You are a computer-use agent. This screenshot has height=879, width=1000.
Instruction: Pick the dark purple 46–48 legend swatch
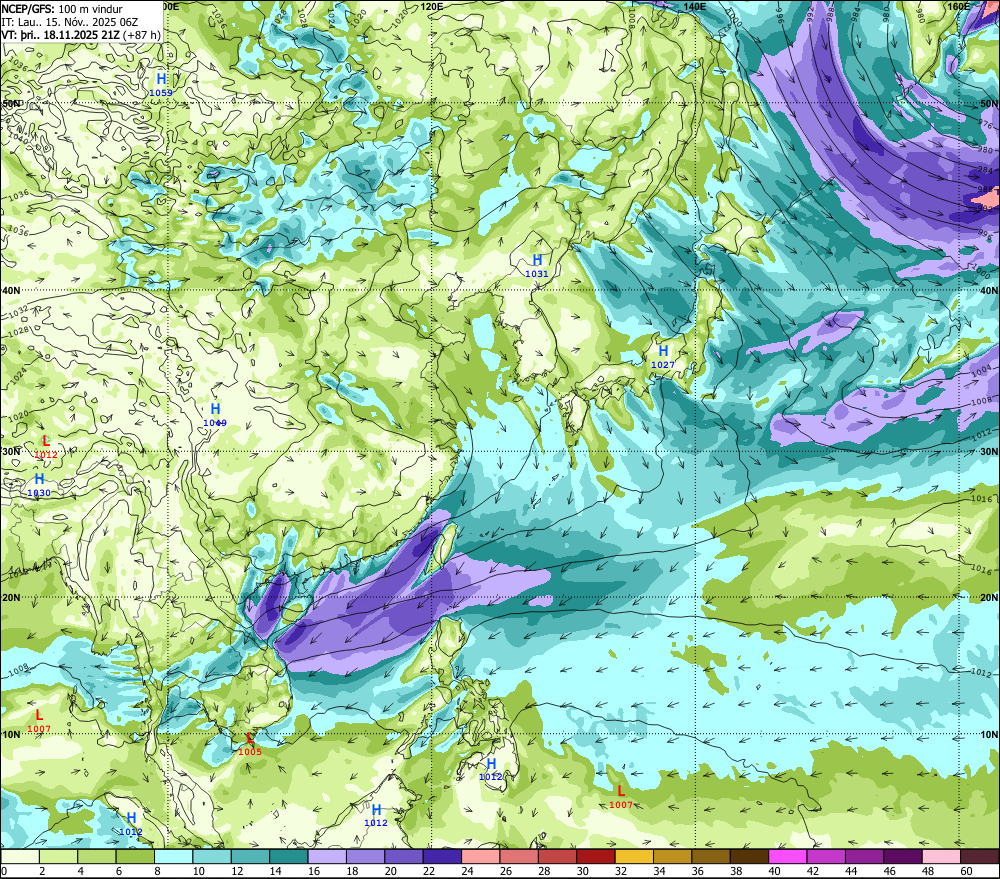tap(903, 856)
